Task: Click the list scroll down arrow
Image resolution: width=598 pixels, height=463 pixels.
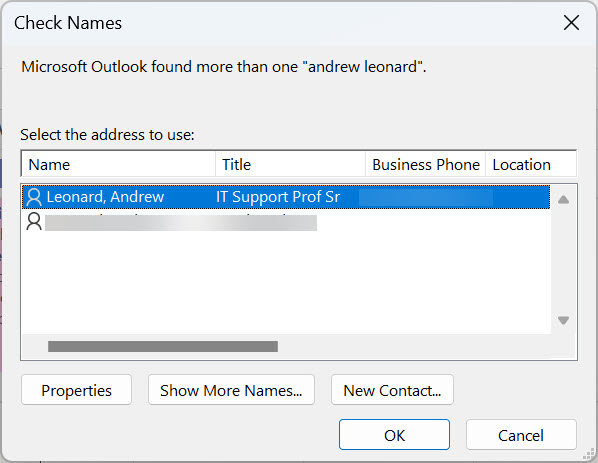Action: coord(563,320)
